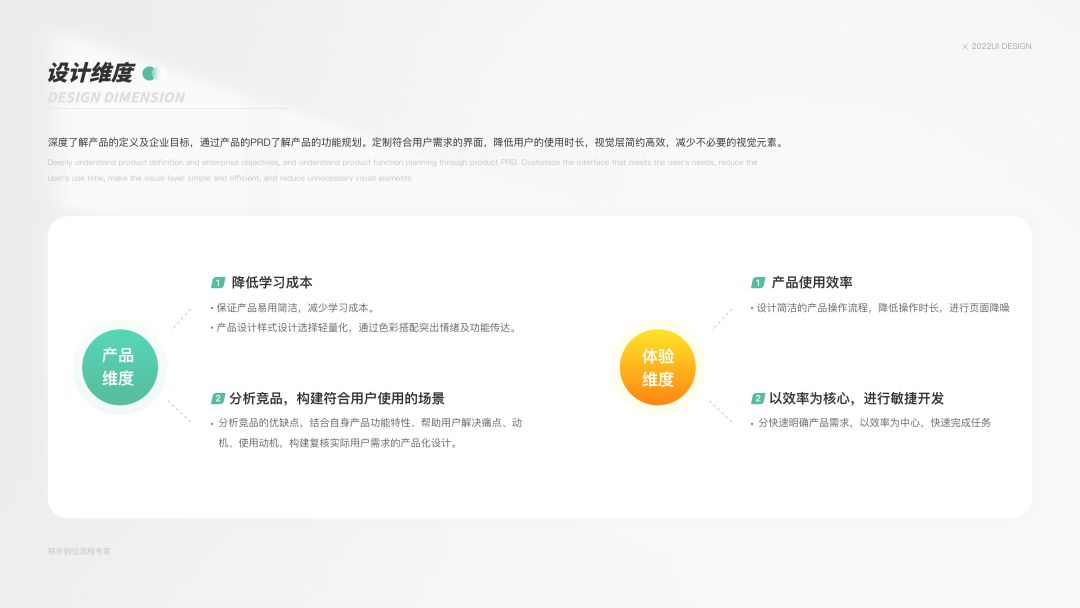
Task: Click English line starting user's use time
Action: pos(230,178)
